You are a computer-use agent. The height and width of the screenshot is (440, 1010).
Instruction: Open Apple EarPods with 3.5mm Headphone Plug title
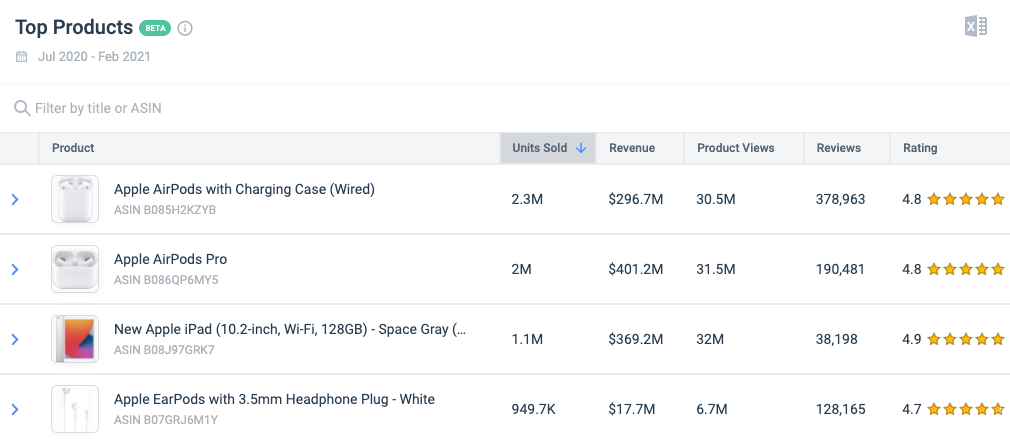(x=274, y=399)
